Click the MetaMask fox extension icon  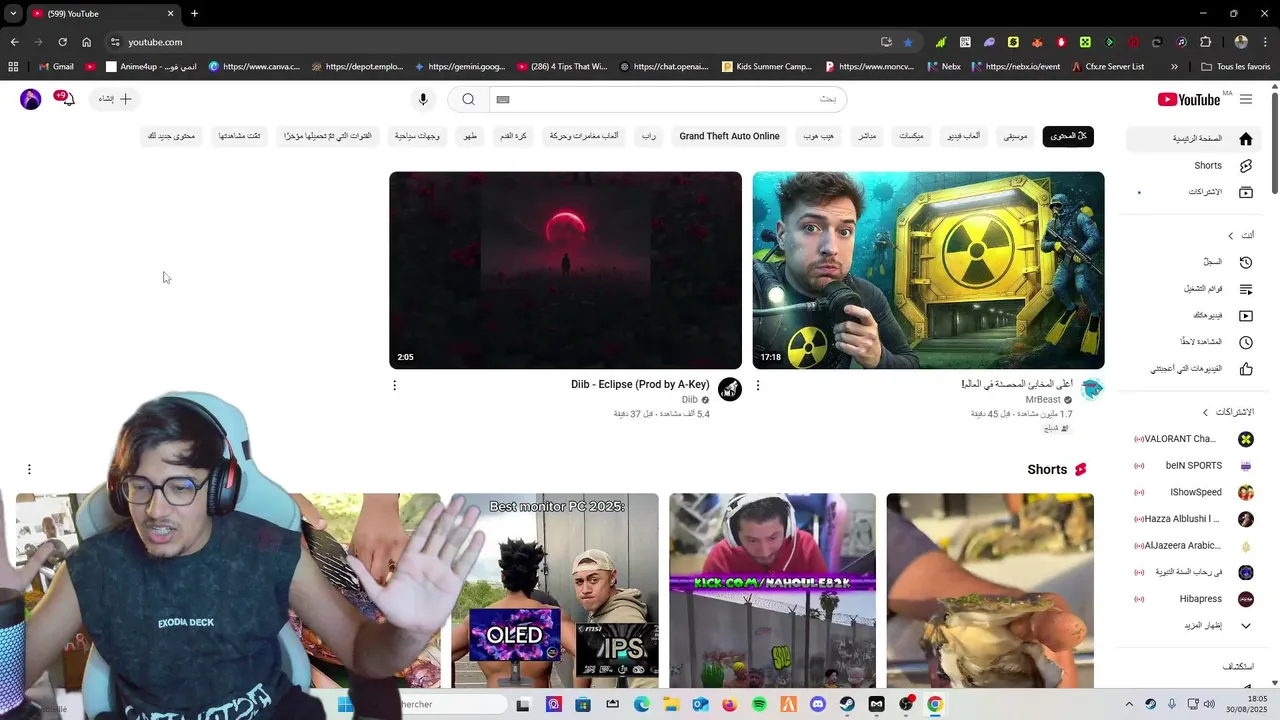point(1037,42)
